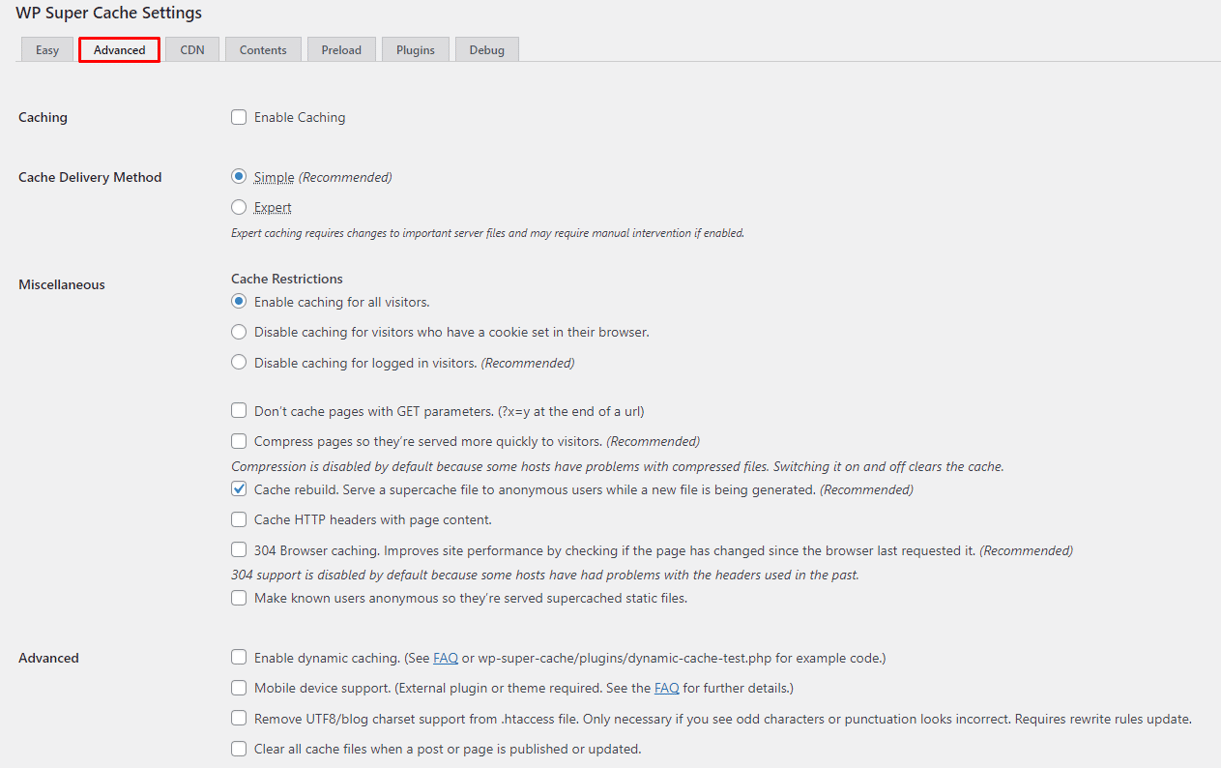Open the dynamic caching FAQ link
This screenshot has width=1221, height=768.
pyautogui.click(x=445, y=657)
